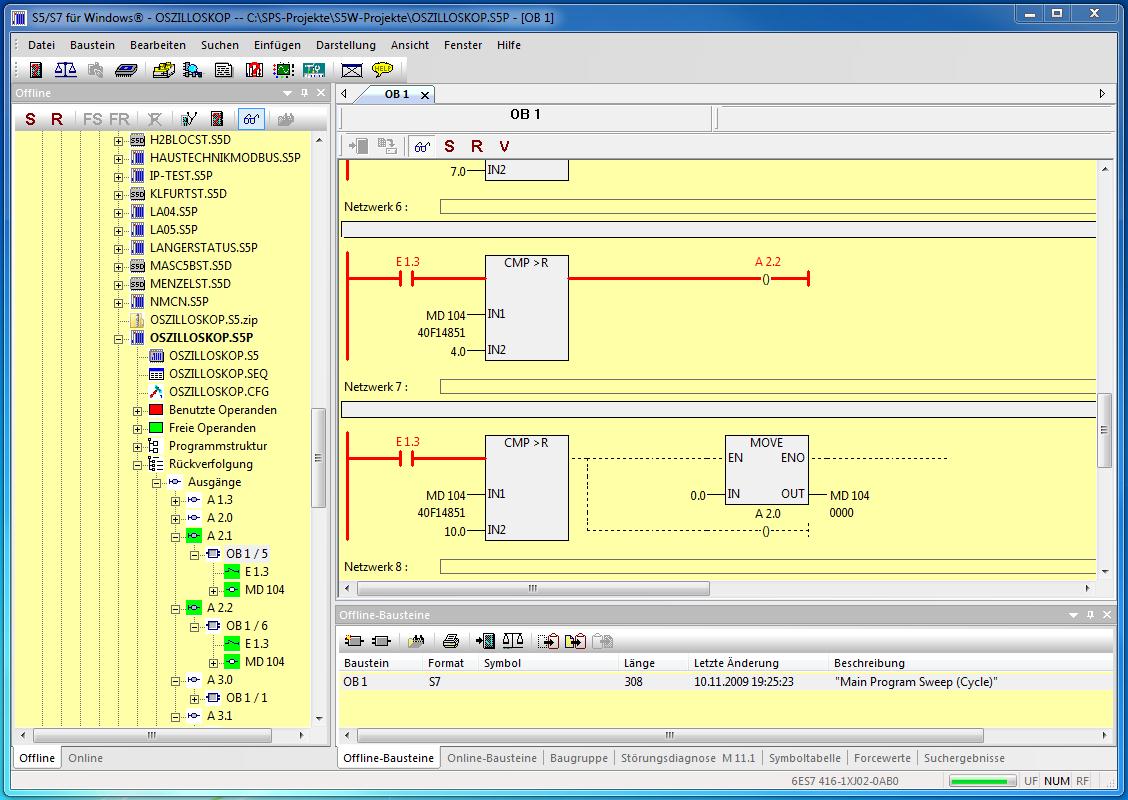The image size is (1128, 800).
Task: Expand the A 3.0 tree entry
Action: tap(177, 679)
